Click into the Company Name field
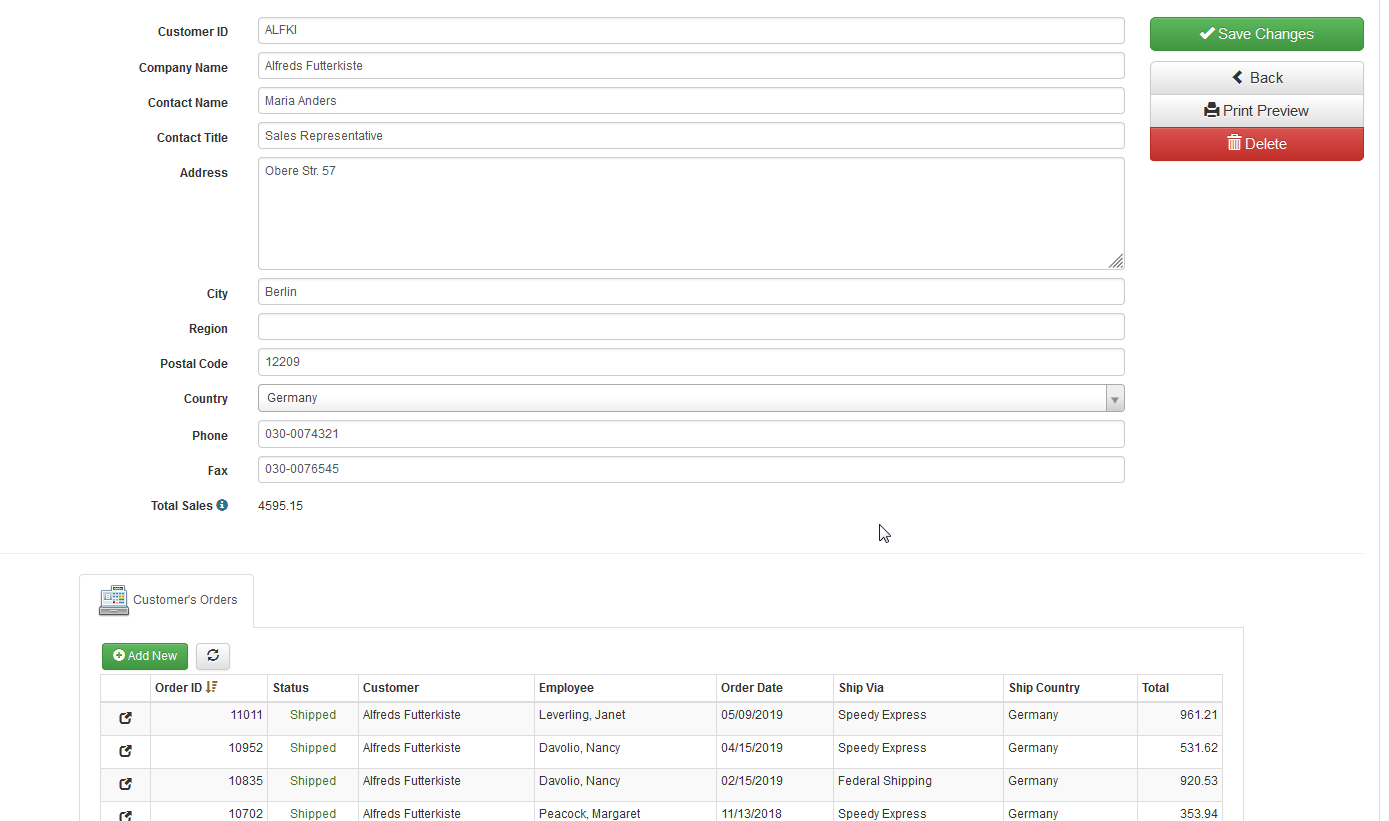 pyautogui.click(x=691, y=66)
